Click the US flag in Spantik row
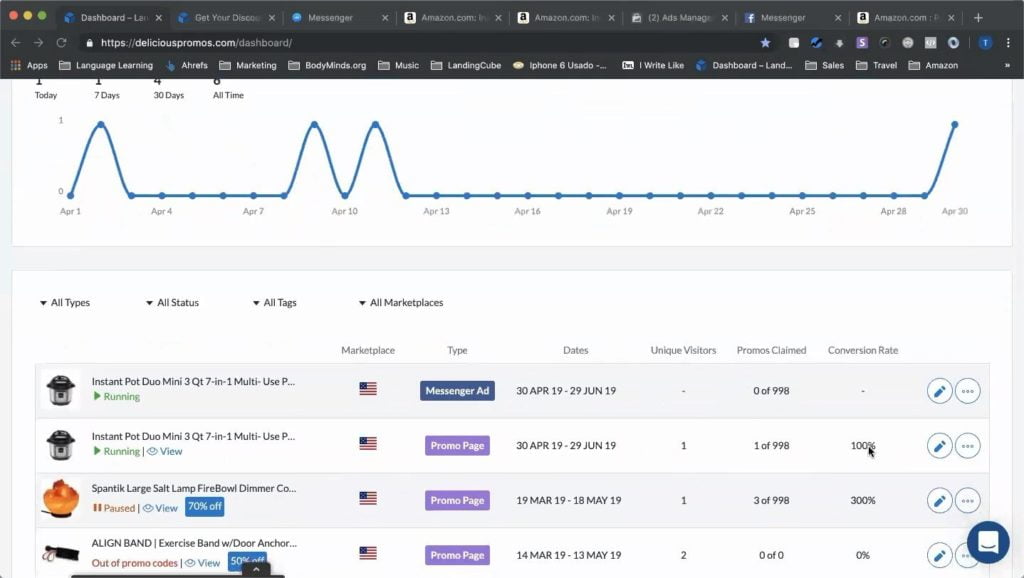This screenshot has height=578, width=1024. pyautogui.click(x=368, y=498)
